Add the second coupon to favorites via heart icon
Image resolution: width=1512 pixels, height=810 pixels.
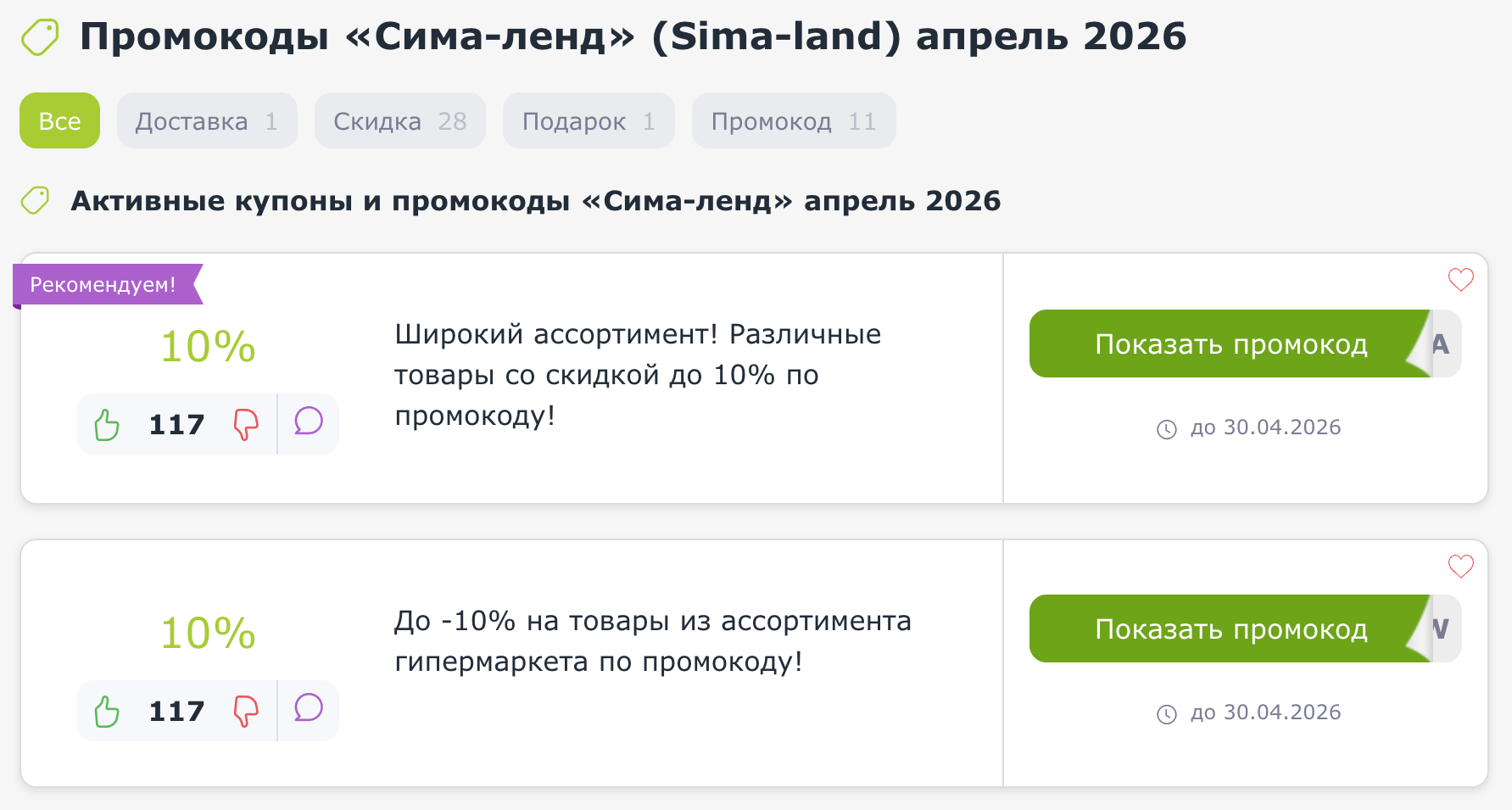1460,565
